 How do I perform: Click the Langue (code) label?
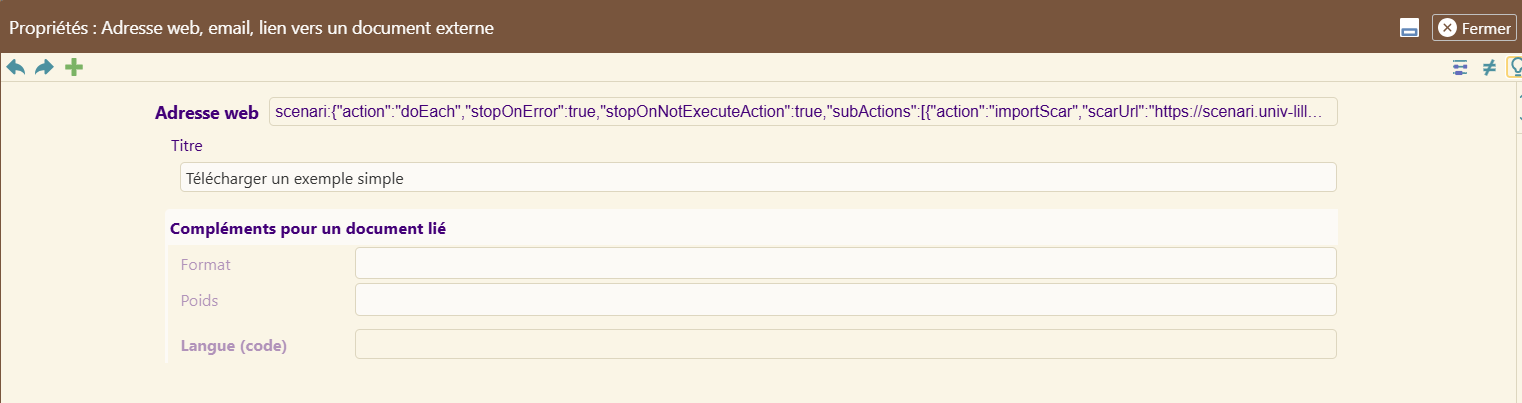[x=234, y=346]
